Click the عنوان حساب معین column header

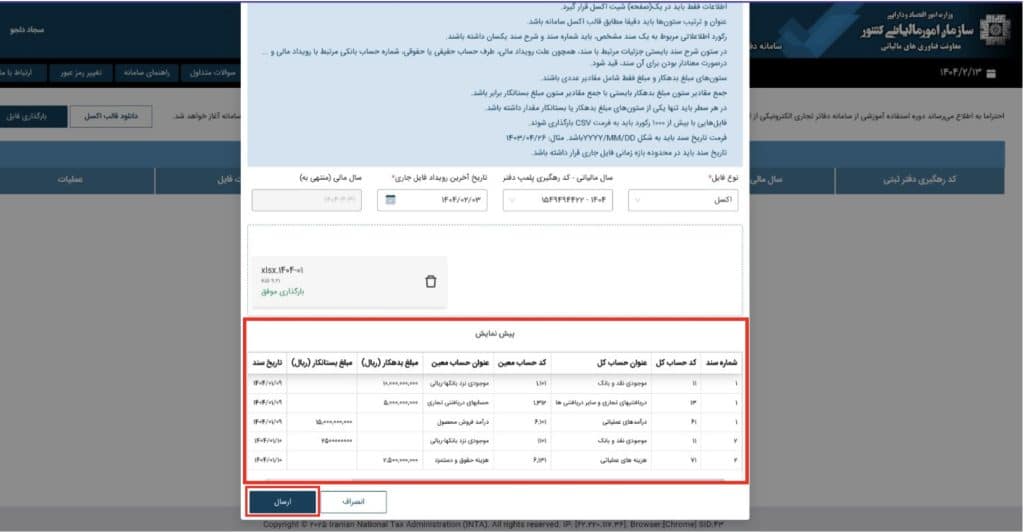pos(460,363)
